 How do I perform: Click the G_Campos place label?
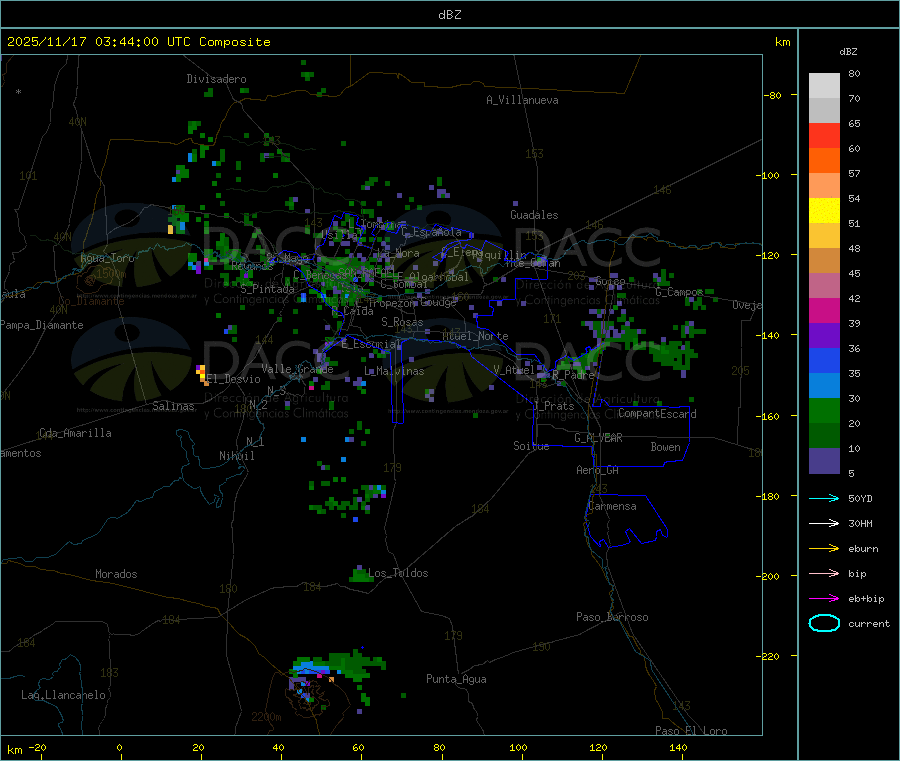point(679,292)
